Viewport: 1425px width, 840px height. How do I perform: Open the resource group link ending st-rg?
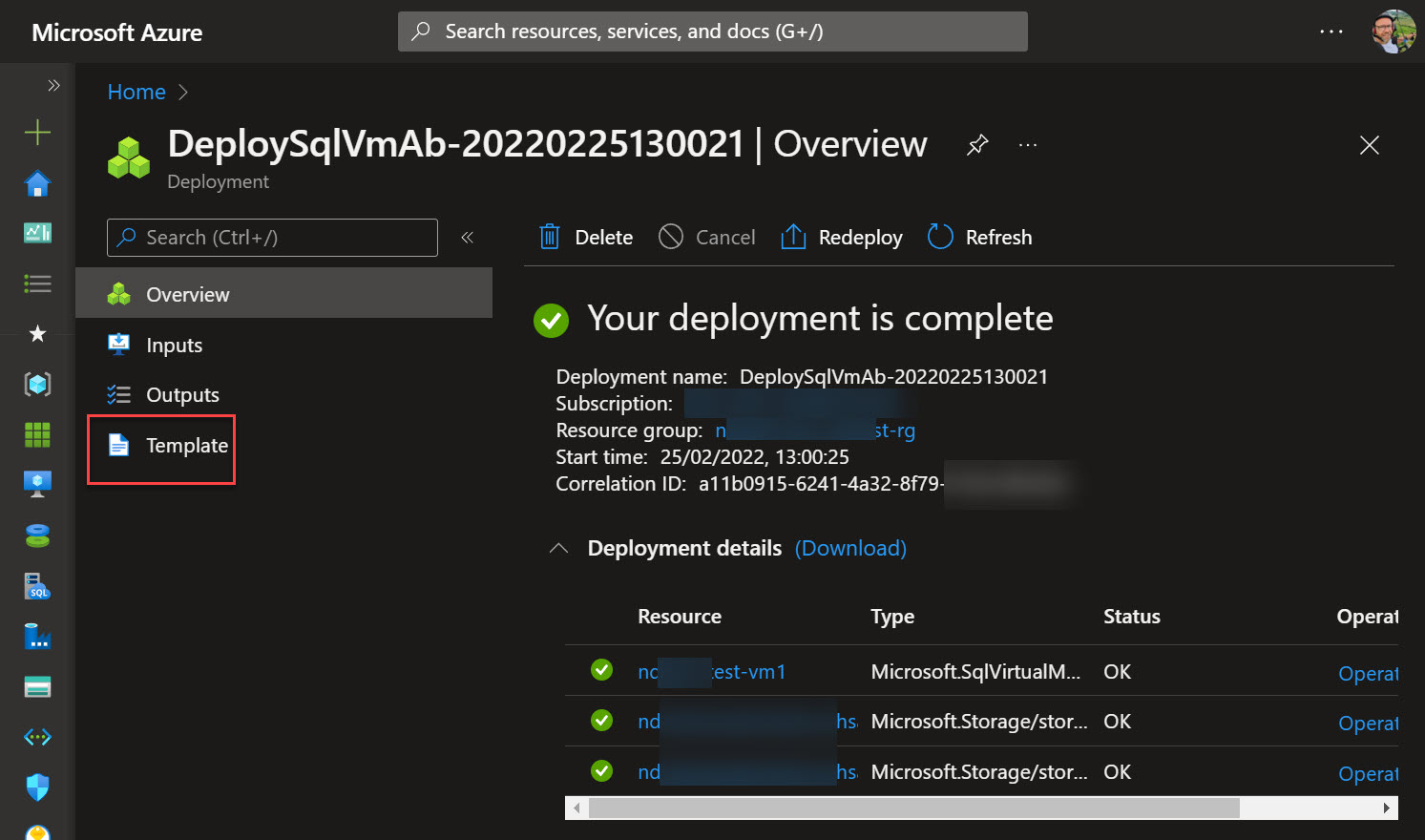[x=815, y=430]
